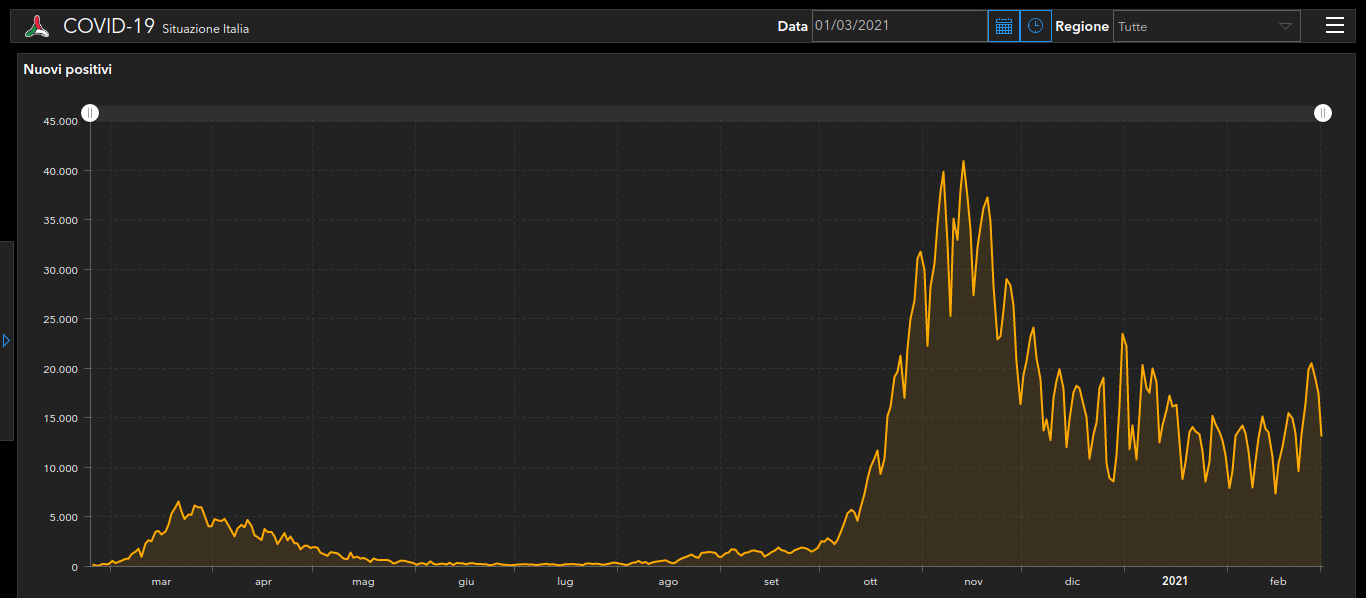Select the Situazione Italia subtitle
1366x598 pixels.
(205, 29)
